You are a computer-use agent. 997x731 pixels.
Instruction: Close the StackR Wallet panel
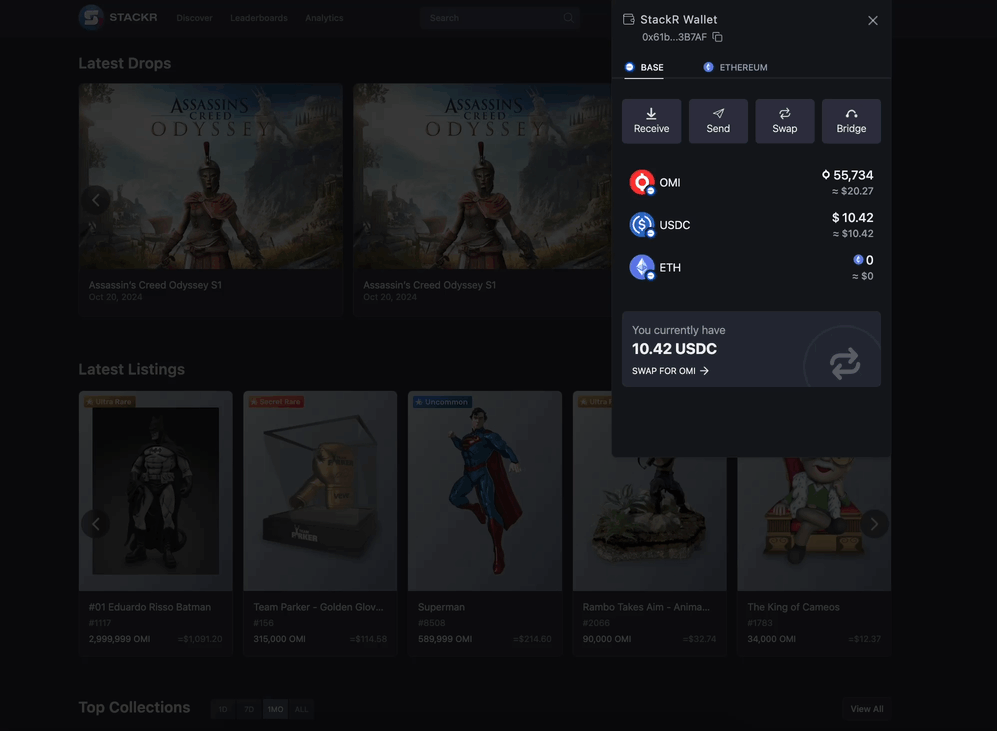coord(872,20)
